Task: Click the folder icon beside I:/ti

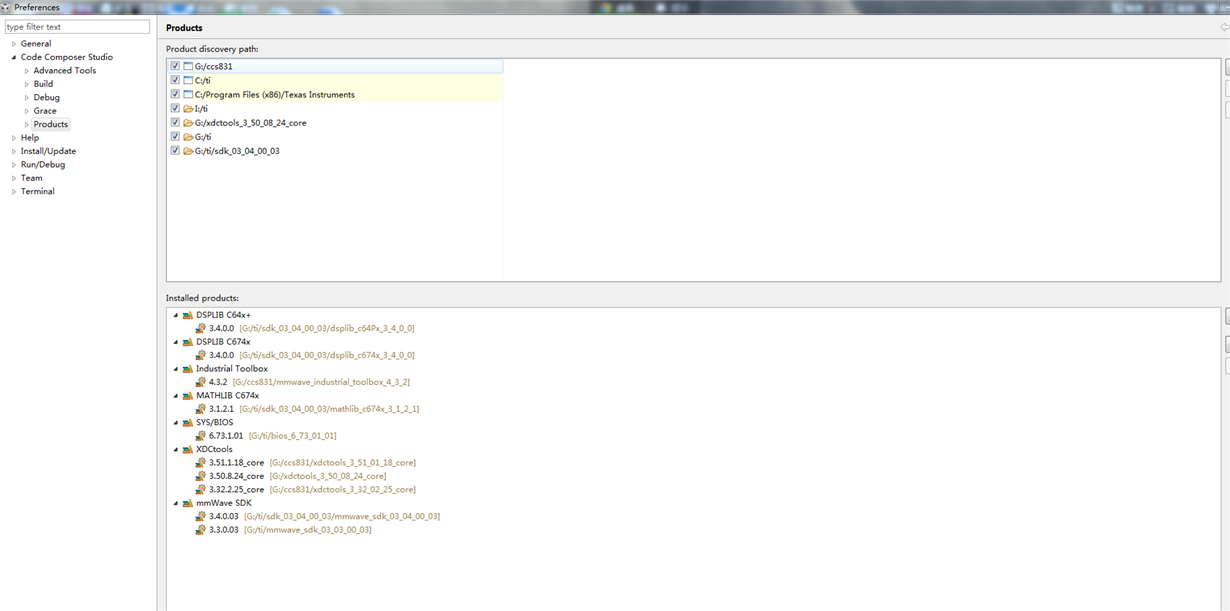Action: [188, 109]
